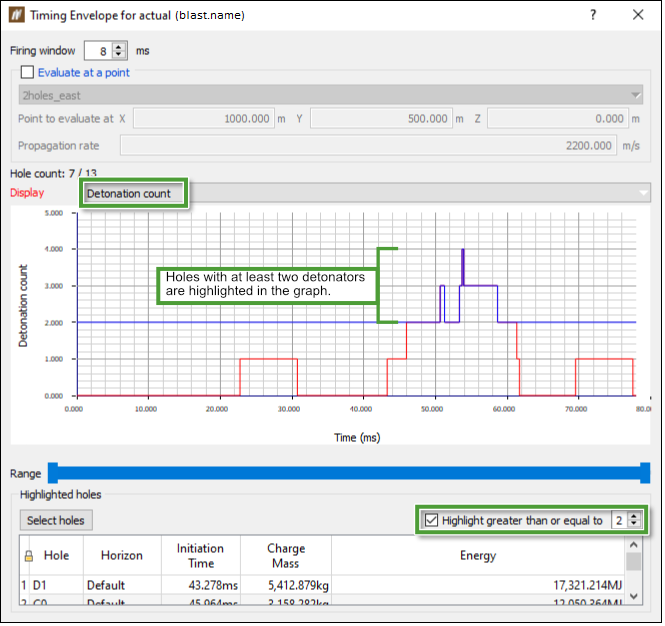Sort by the Hole column header
The width and height of the screenshot is (665, 626).
click(x=56, y=555)
